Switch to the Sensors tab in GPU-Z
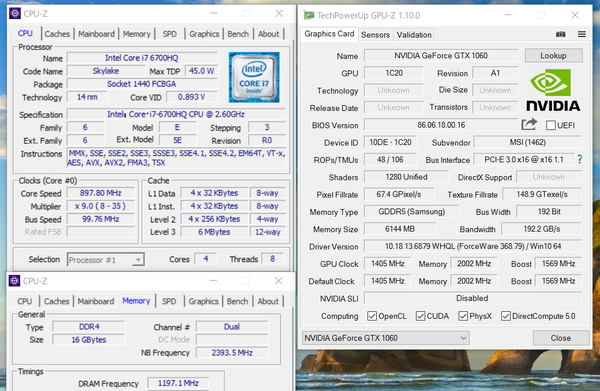This screenshot has width=600, height=391. pyautogui.click(x=375, y=35)
